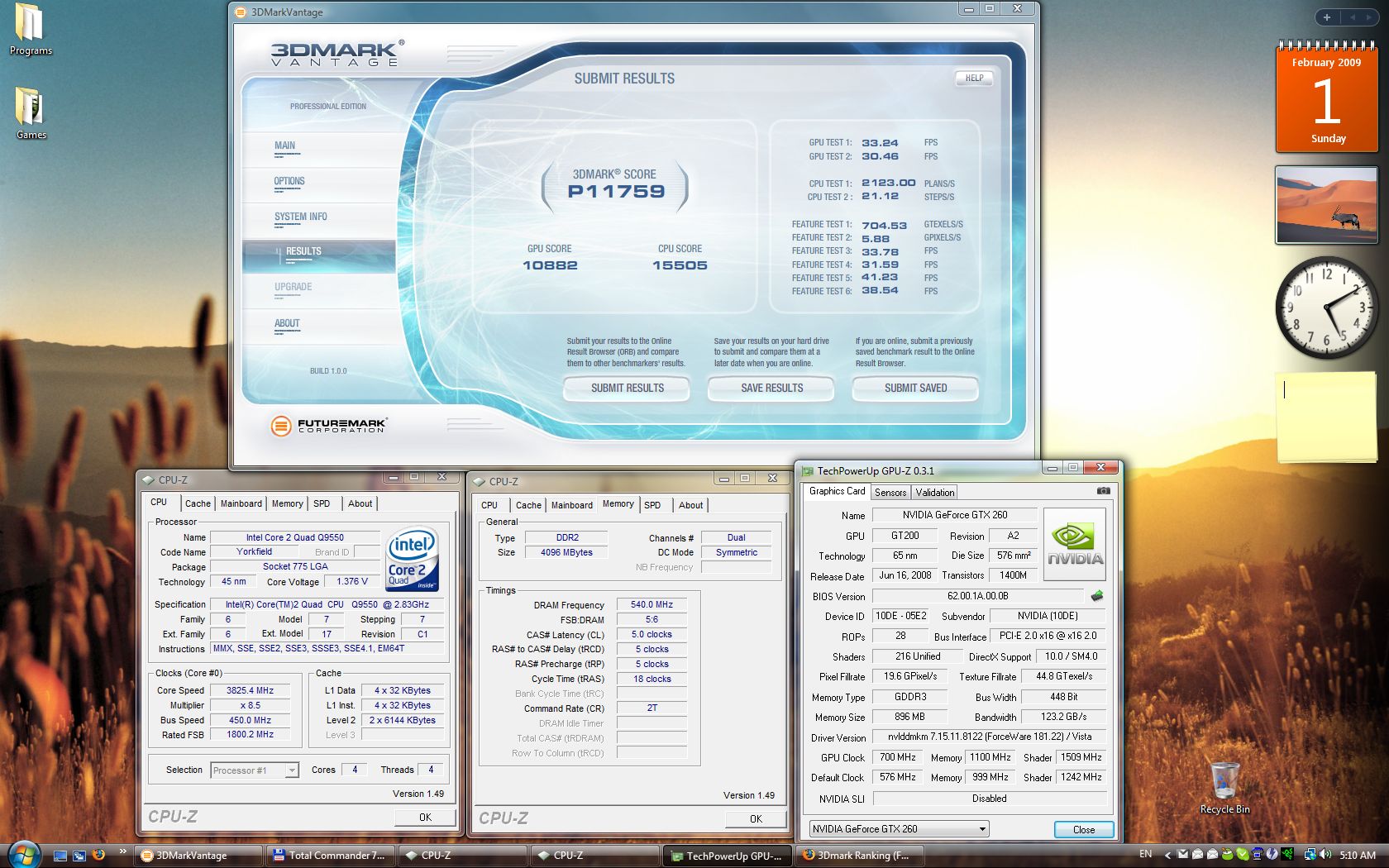1389x868 pixels.
Task: Click Switch between windows quick launch icon
Action: [x=79, y=856]
